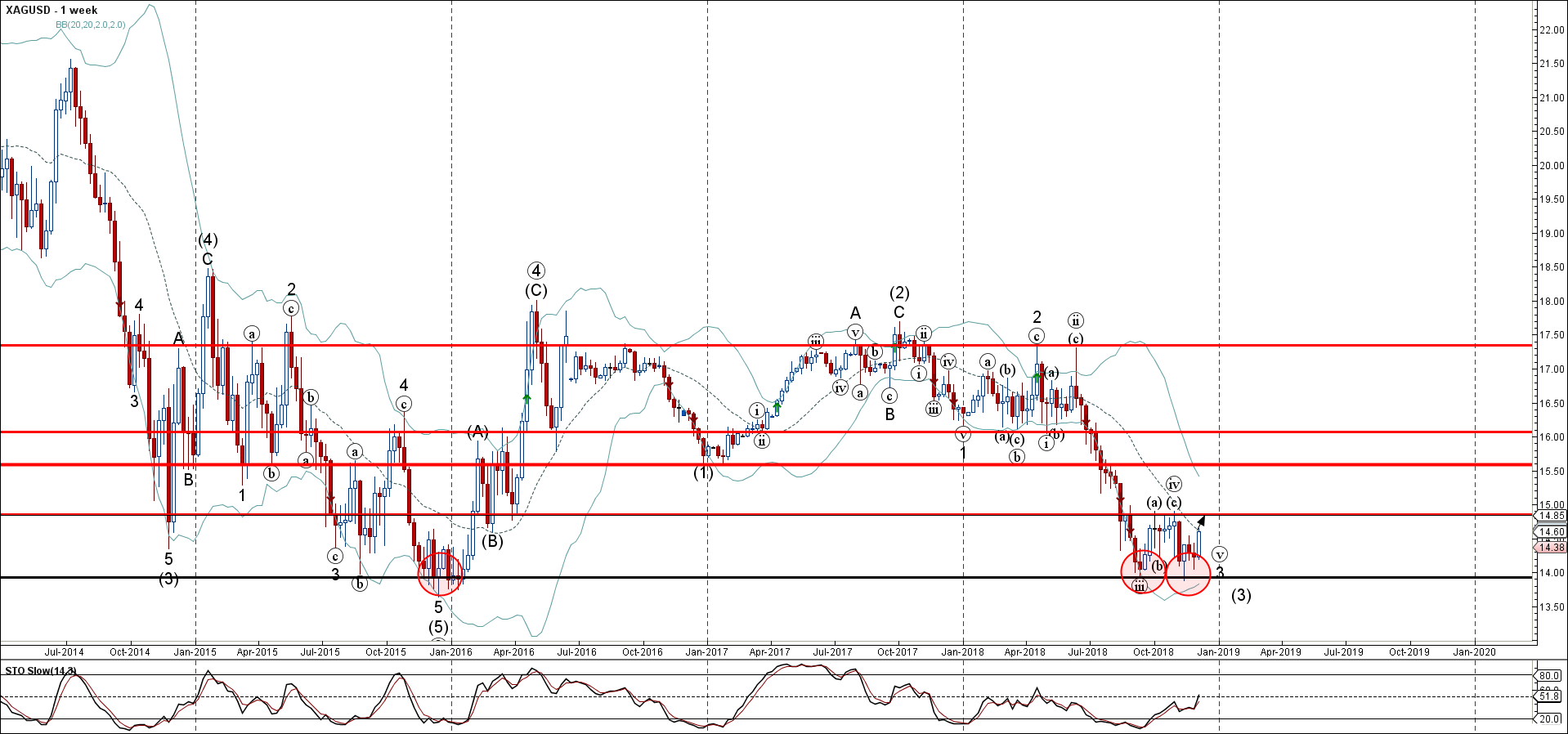
Task: Open the BB(20,20,2.0,2.0) indicator label
Action: pyautogui.click(x=91, y=25)
